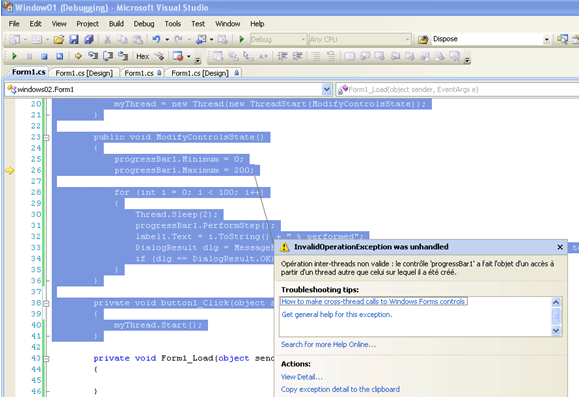Click the Open File folder icon
This screenshot has height=397, width=581.
pos(59,39)
